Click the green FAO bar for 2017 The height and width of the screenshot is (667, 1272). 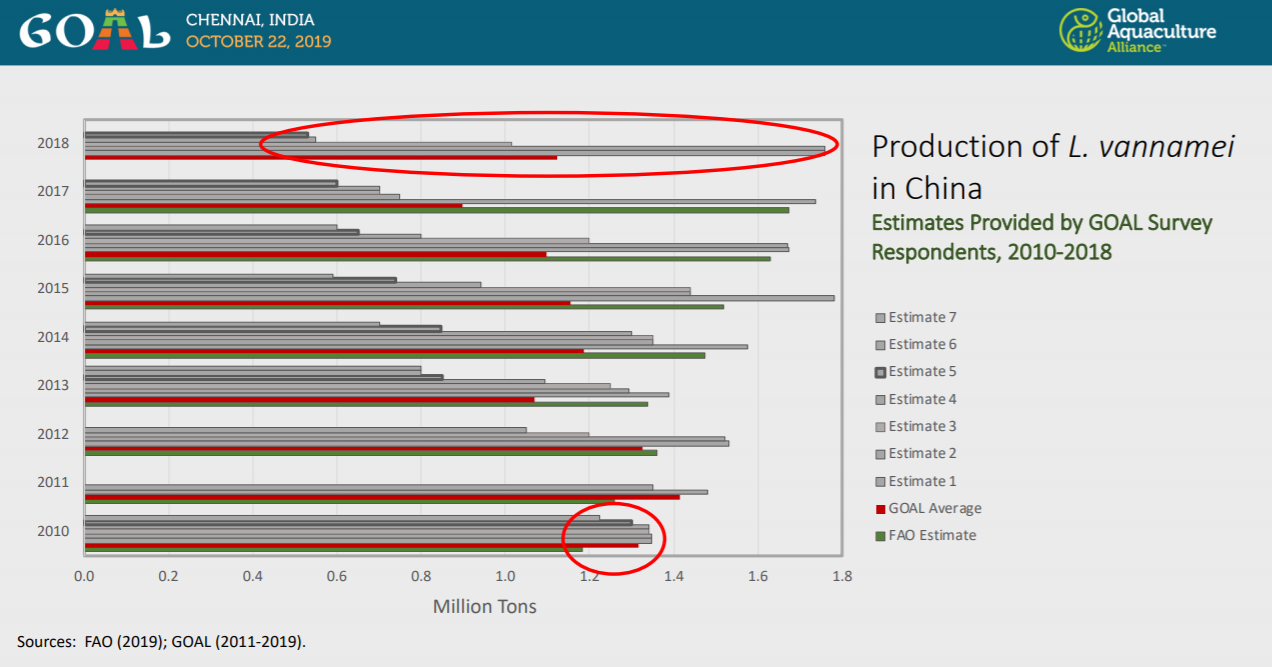(436, 210)
